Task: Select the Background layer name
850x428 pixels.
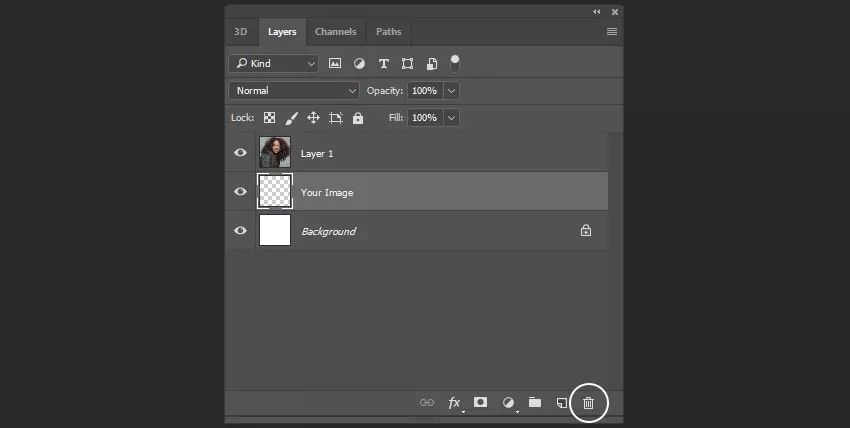Action: (x=329, y=231)
